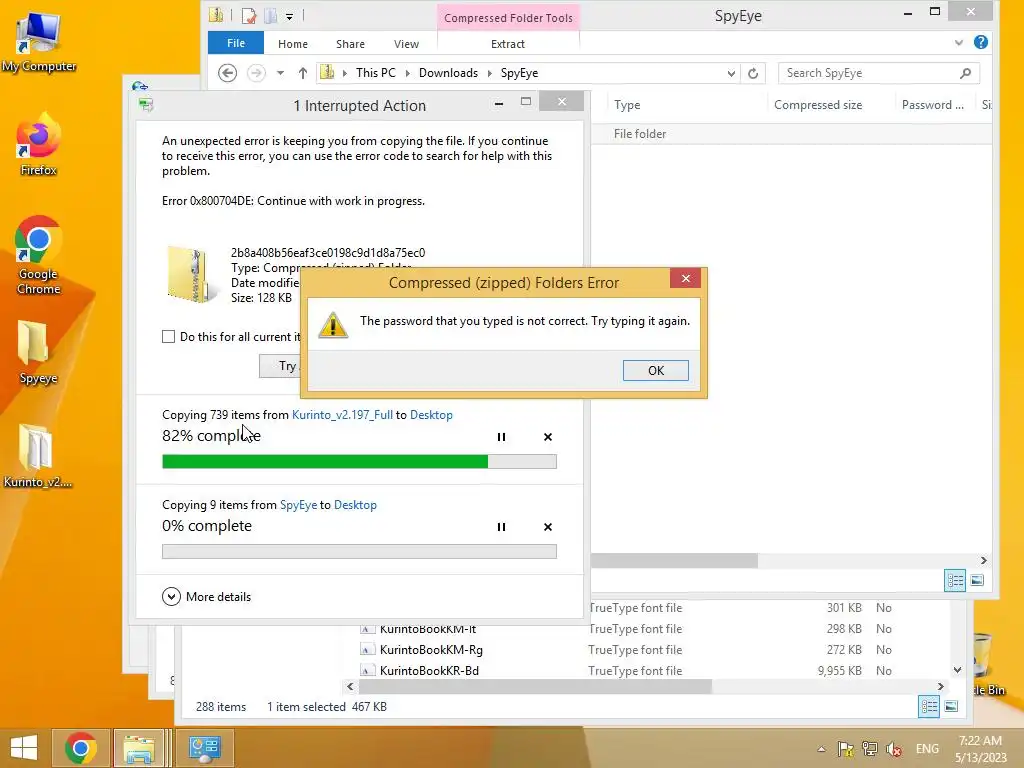Open Quick Access Toolbar customize dropdown

click(x=289, y=16)
